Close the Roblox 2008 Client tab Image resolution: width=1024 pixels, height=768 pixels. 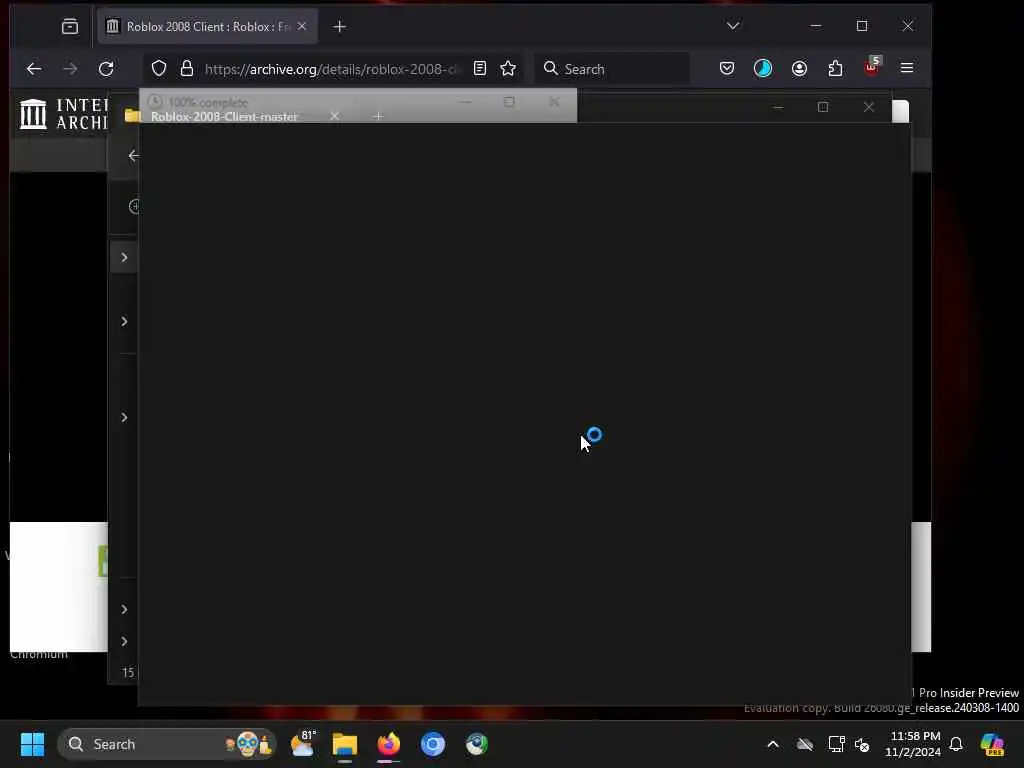pos(302,26)
